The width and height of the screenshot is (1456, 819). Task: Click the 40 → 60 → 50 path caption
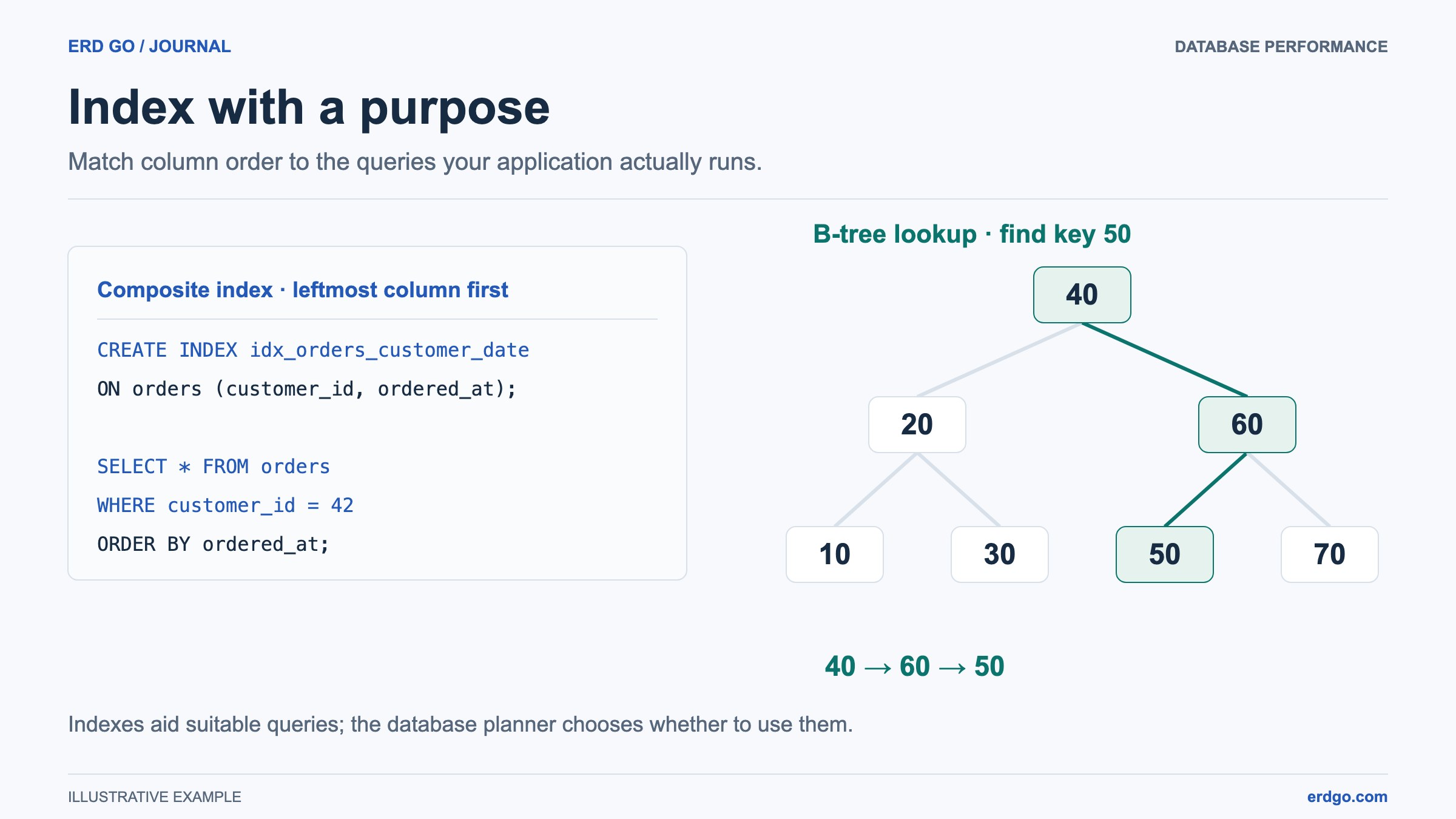915,666
